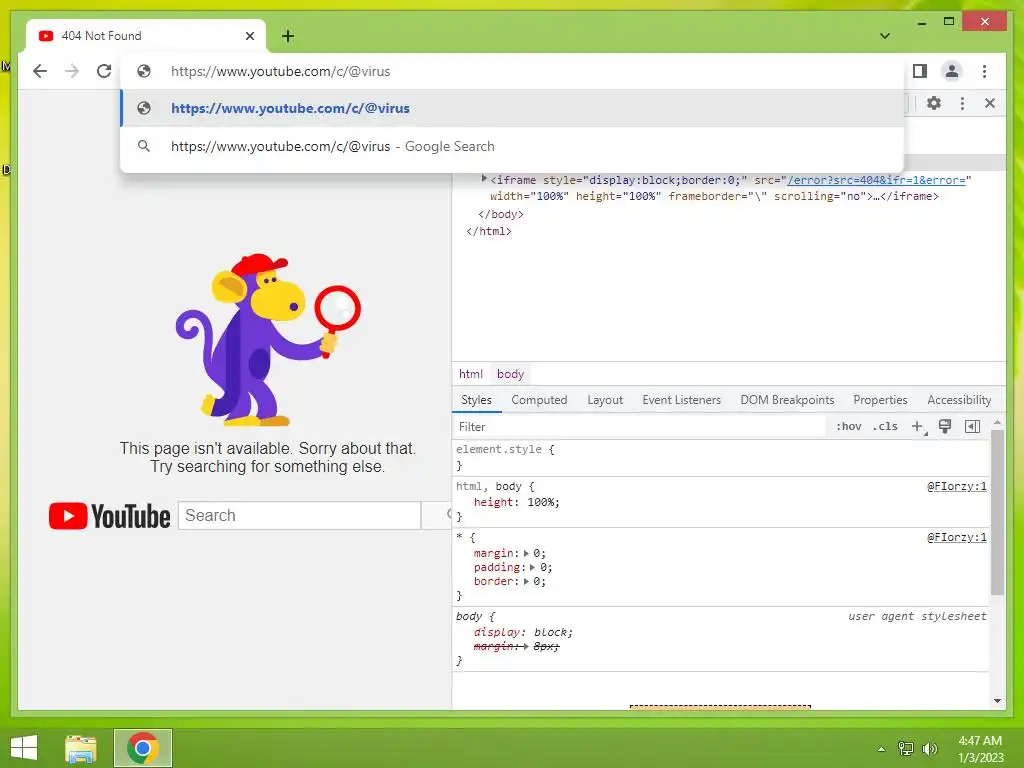The height and width of the screenshot is (768, 1024).
Task: Toggle the browser side panel icon
Action: (x=920, y=71)
